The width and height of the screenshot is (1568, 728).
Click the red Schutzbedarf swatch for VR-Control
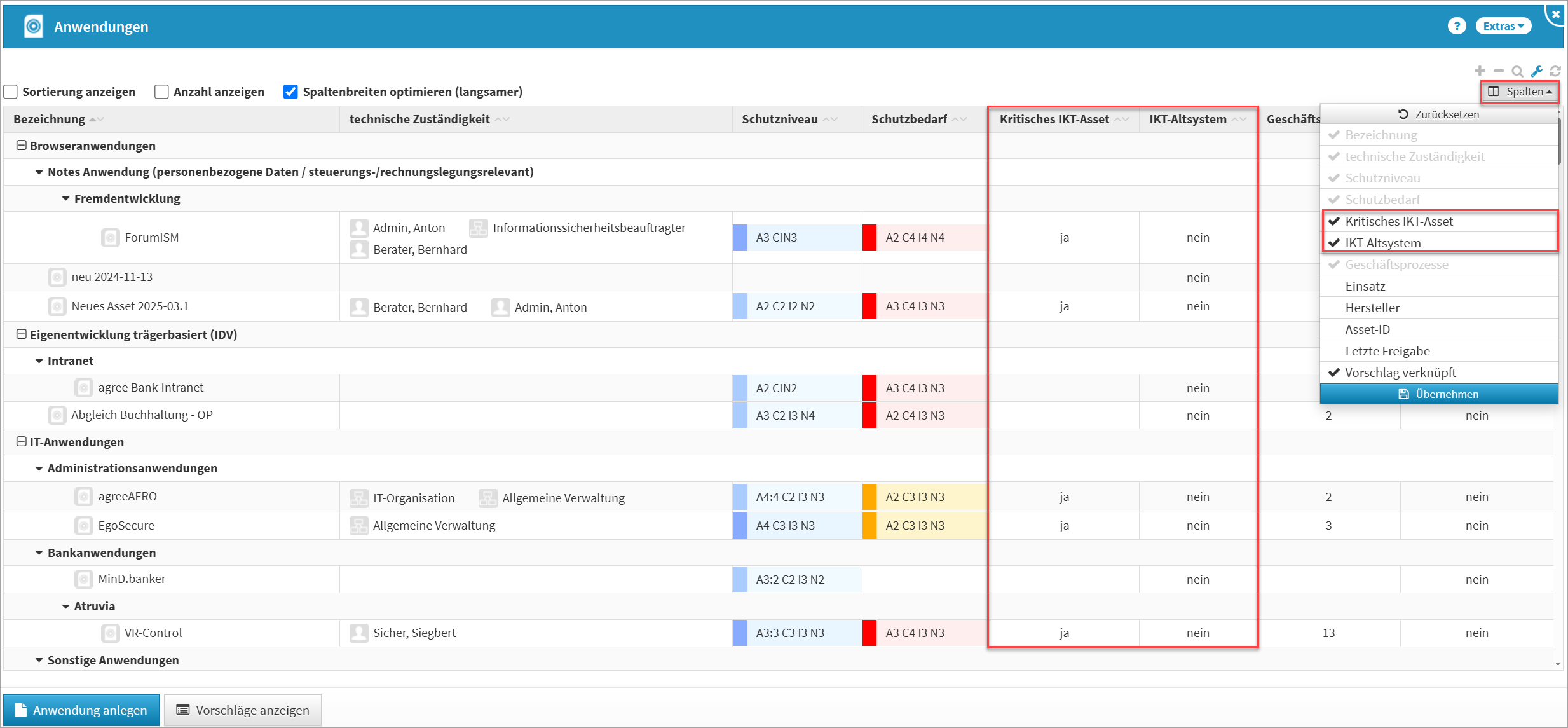click(869, 633)
